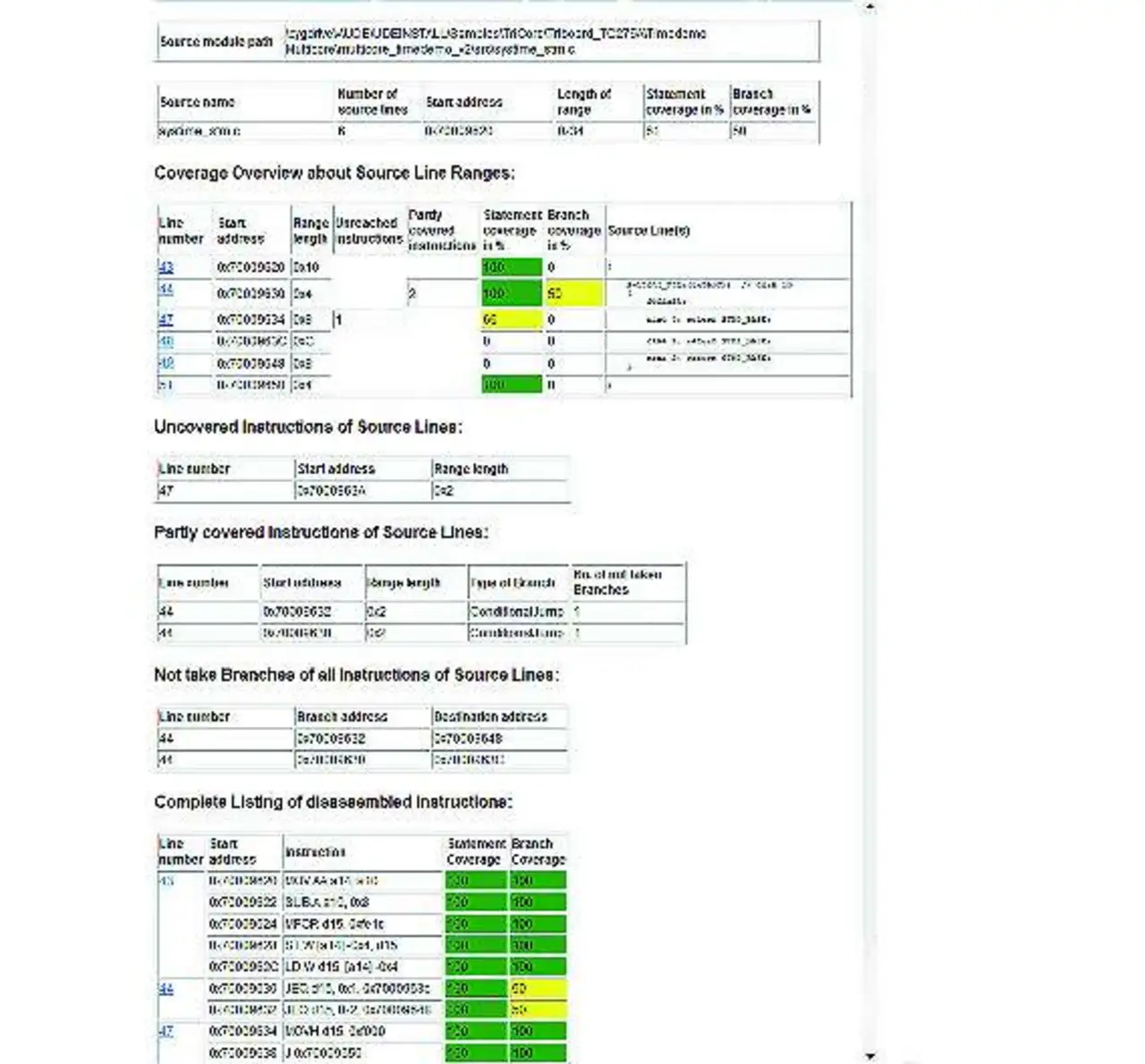
Task: Click the scrollbar up arrow
Action: click(869, 6)
